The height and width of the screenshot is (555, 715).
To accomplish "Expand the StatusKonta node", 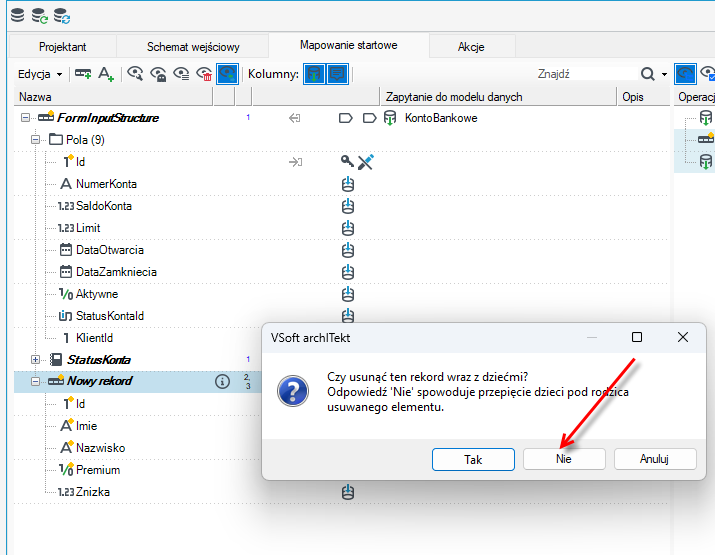I will pyautogui.click(x=36, y=359).
